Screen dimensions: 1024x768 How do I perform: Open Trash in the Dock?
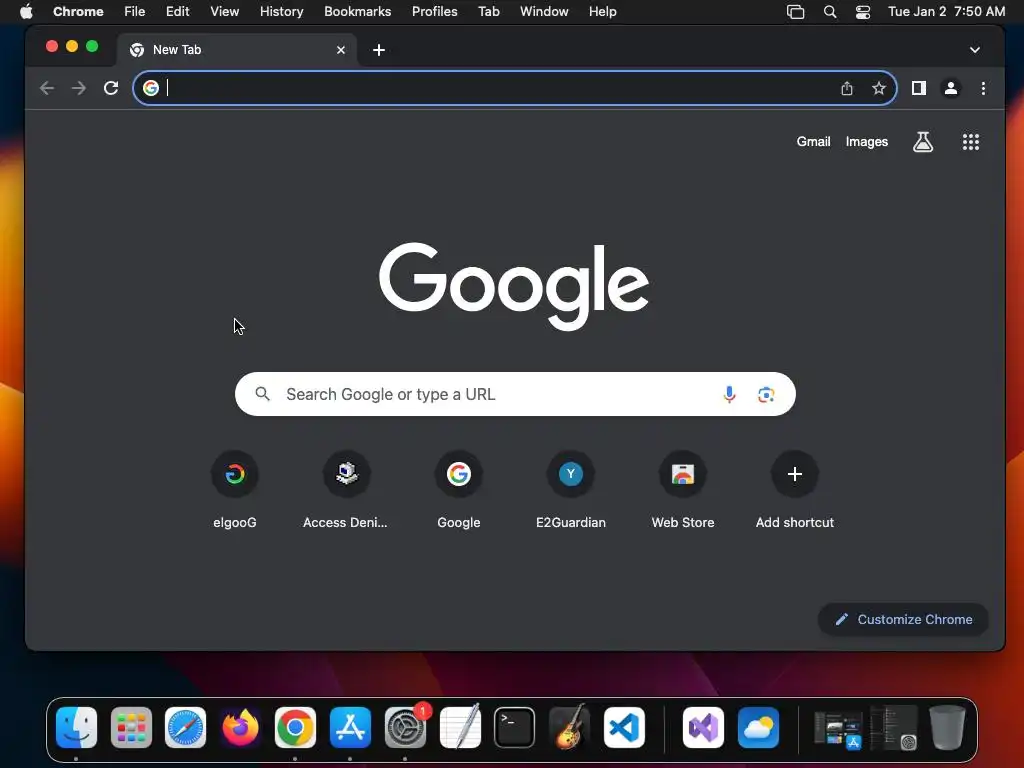click(x=947, y=728)
